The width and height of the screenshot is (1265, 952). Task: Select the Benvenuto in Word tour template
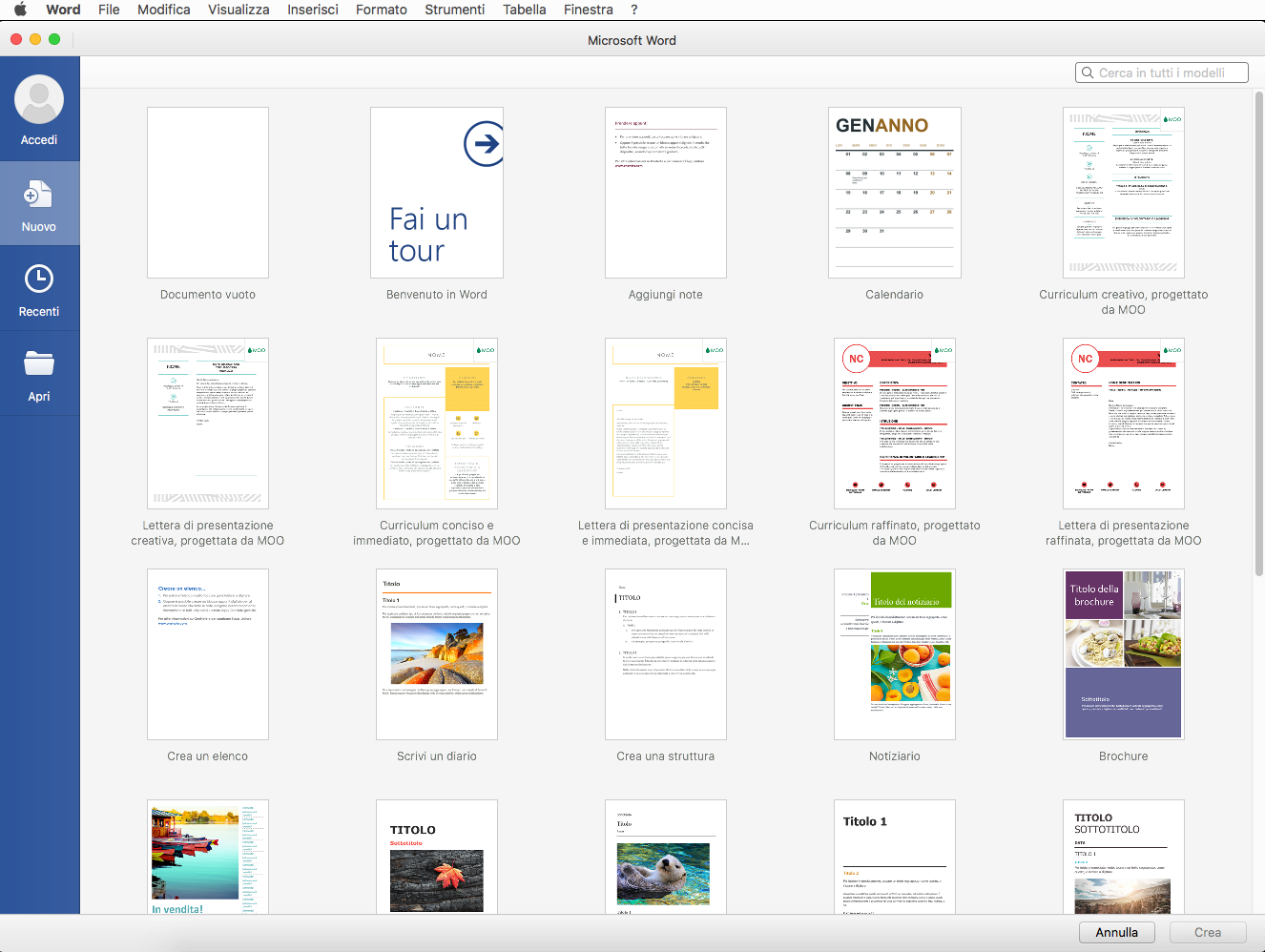click(437, 193)
